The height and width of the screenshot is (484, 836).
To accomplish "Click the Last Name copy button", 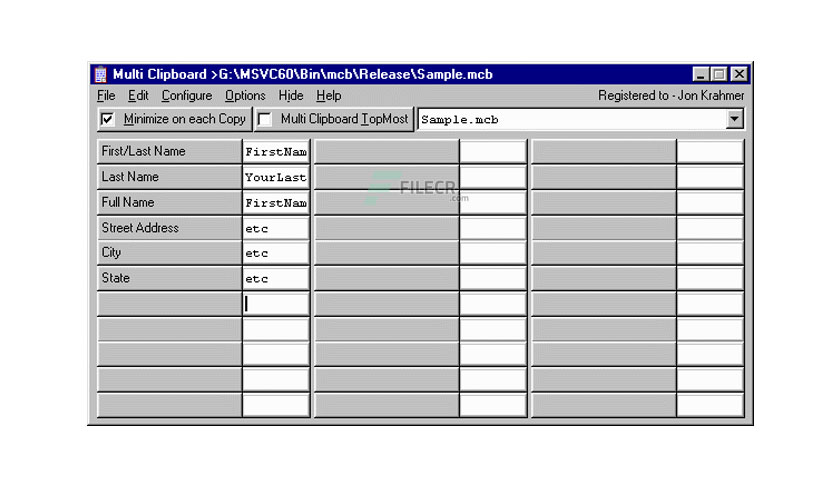I will click(170, 177).
